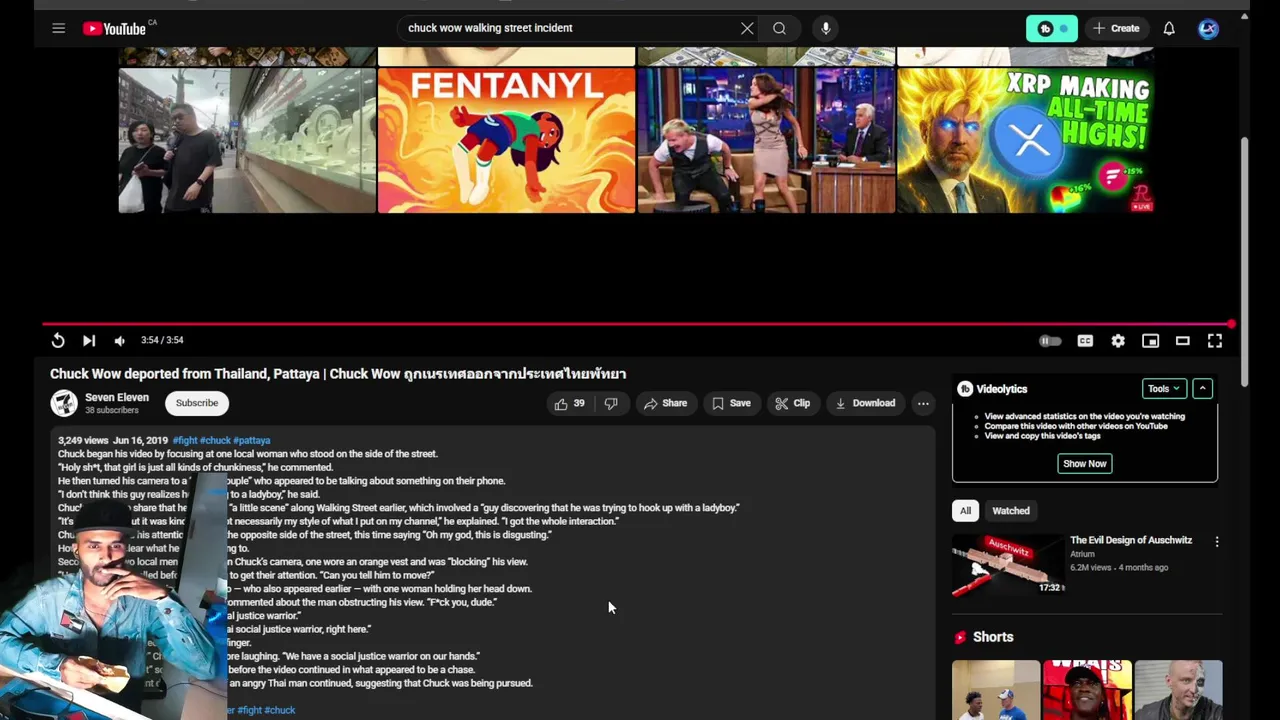Mute the video volume
The height and width of the screenshot is (720, 1280).
120,341
